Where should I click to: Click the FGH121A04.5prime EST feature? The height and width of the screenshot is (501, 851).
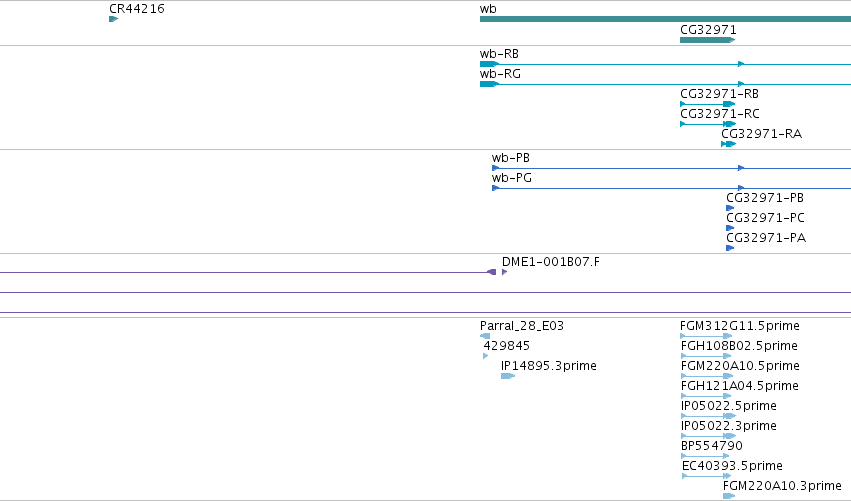706,396
